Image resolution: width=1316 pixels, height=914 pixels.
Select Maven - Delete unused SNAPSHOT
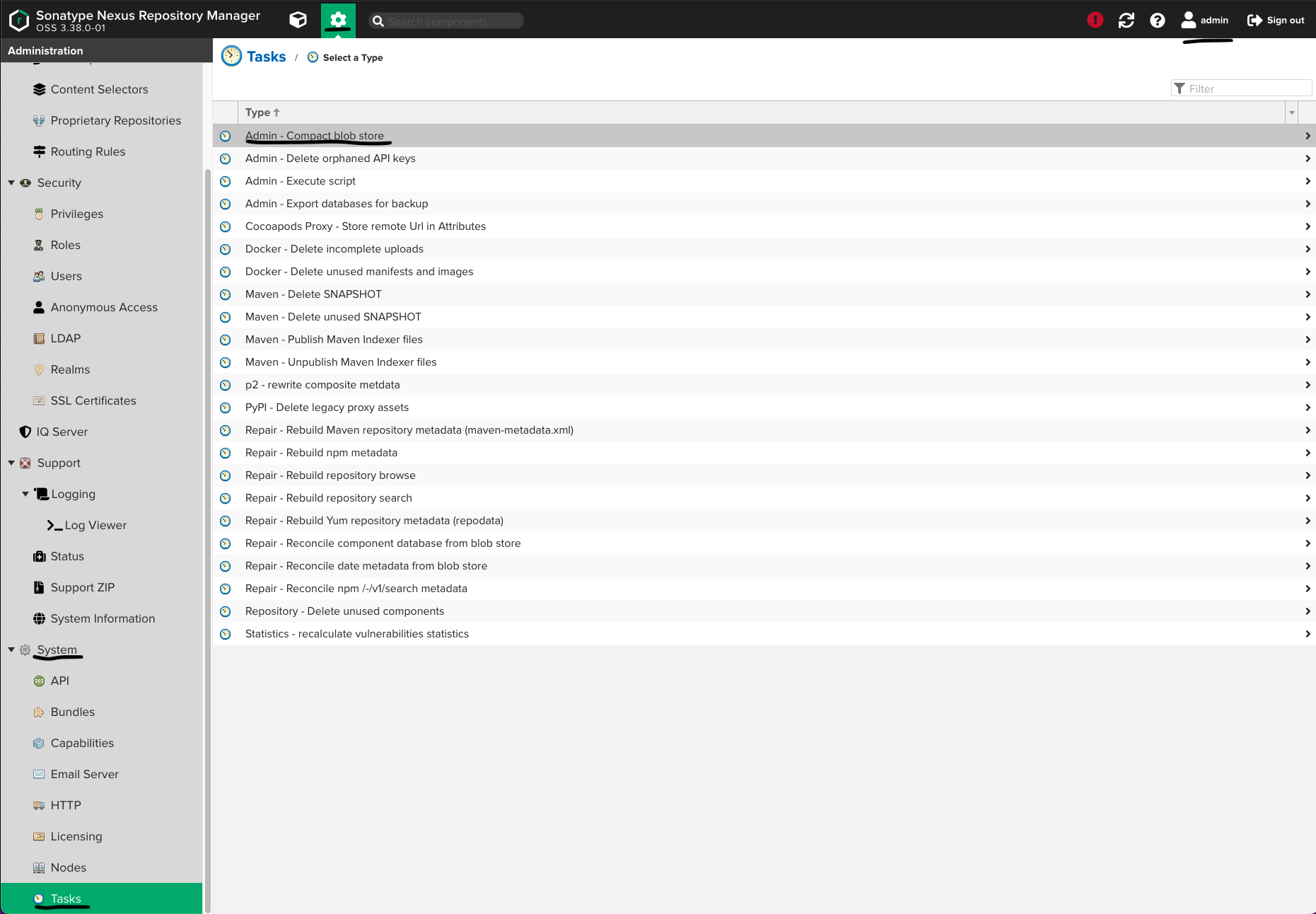click(764, 317)
